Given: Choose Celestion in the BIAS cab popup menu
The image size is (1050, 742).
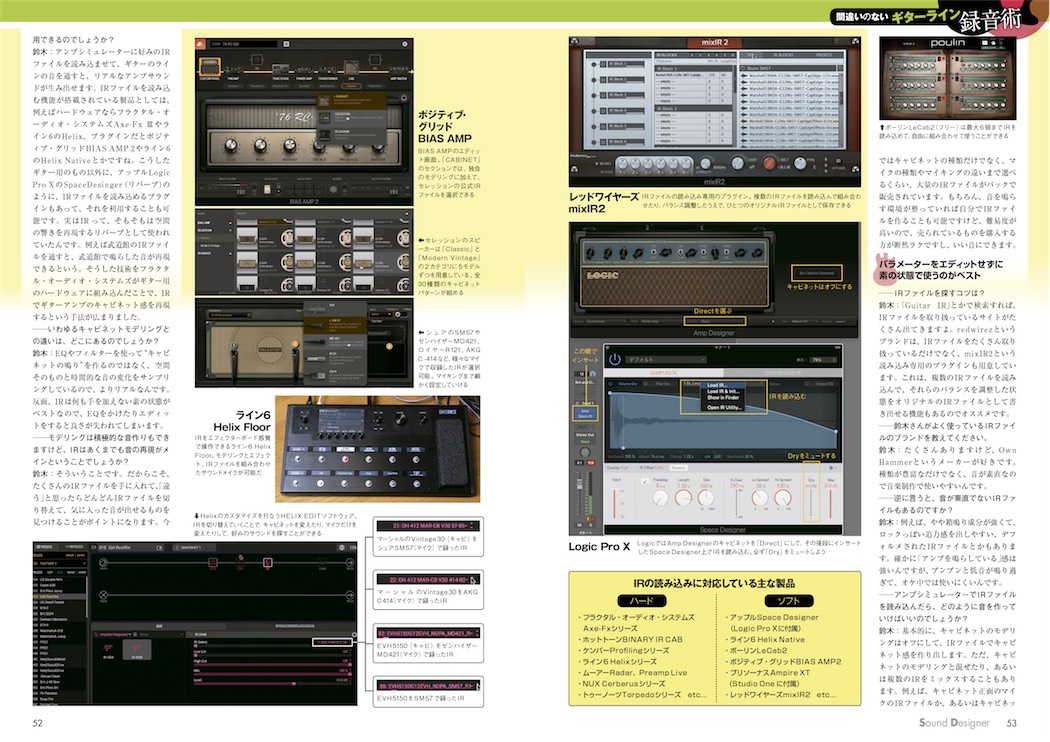Looking at the screenshot, I should point(351,118).
